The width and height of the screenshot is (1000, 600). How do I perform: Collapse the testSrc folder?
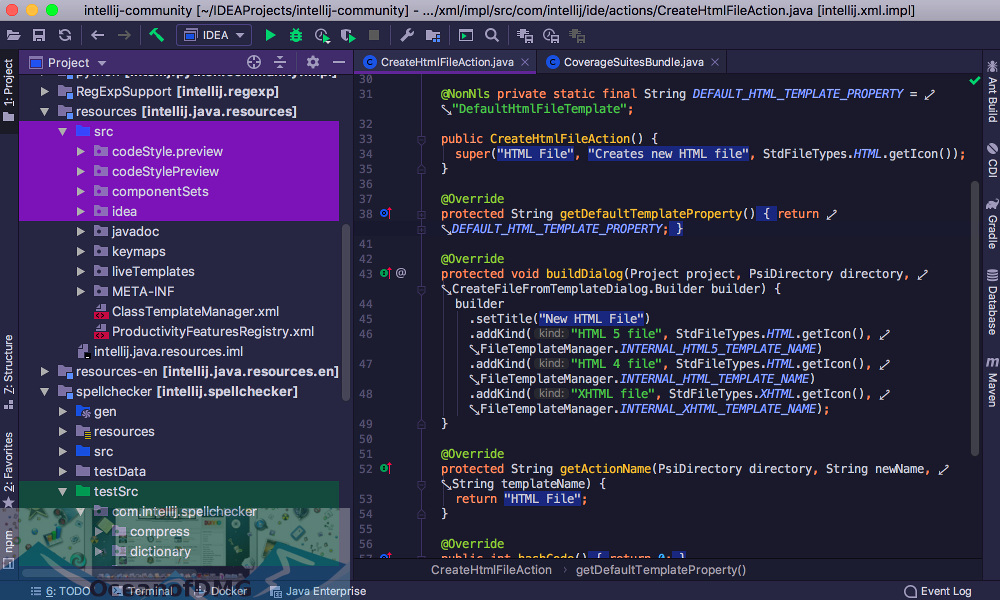tap(63, 491)
